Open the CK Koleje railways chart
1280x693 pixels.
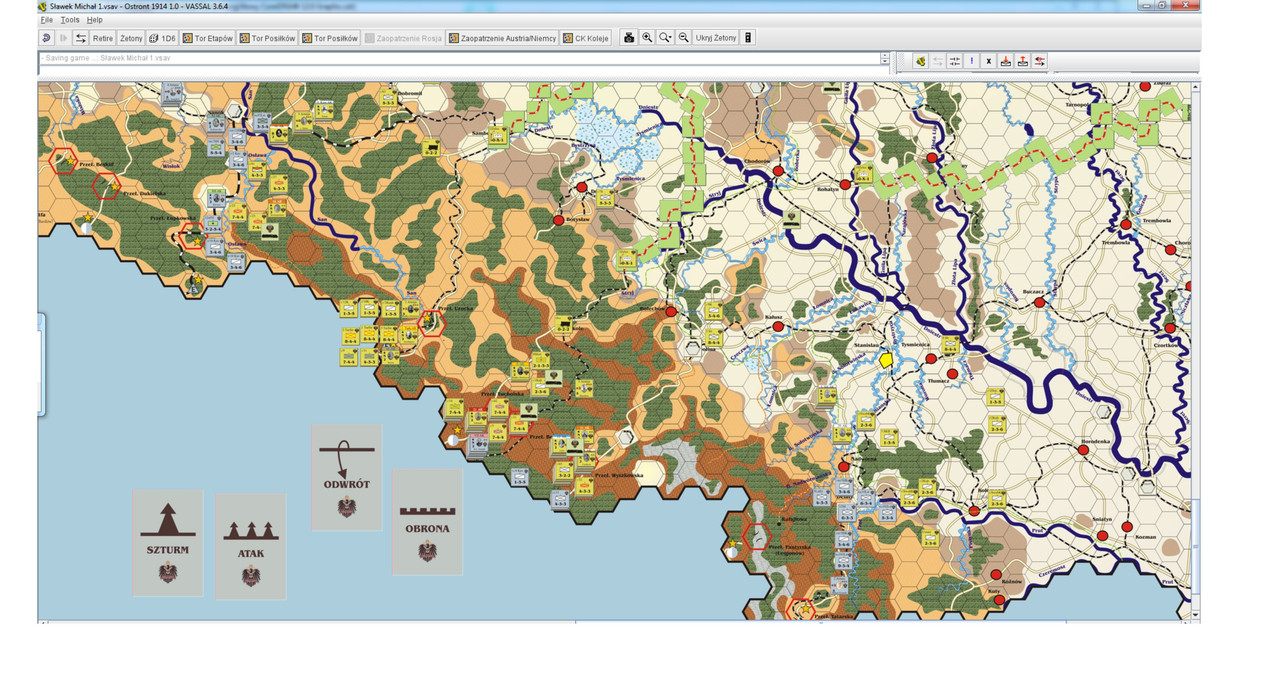tap(585, 38)
